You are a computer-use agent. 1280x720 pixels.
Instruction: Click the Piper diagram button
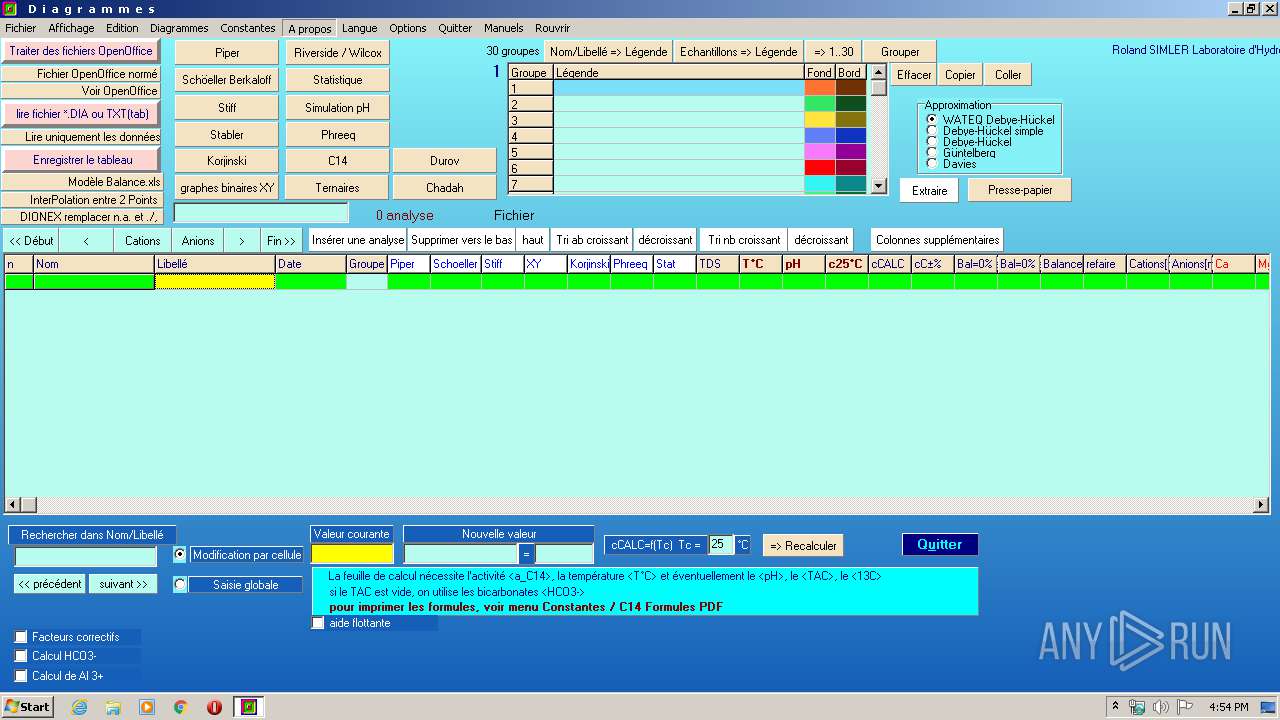(x=227, y=52)
